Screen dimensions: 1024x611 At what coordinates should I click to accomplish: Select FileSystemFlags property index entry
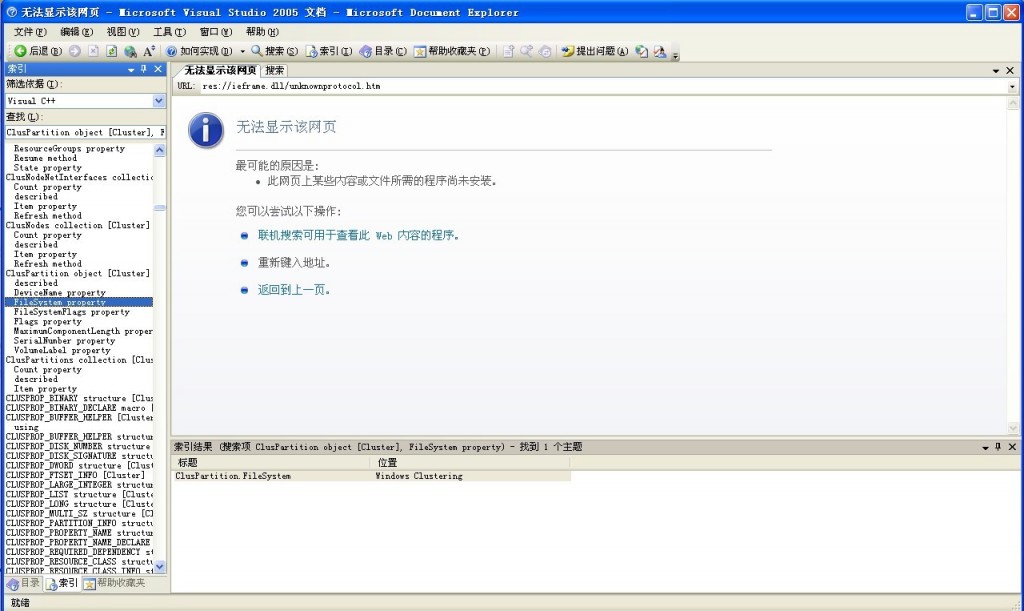(x=71, y=312)
